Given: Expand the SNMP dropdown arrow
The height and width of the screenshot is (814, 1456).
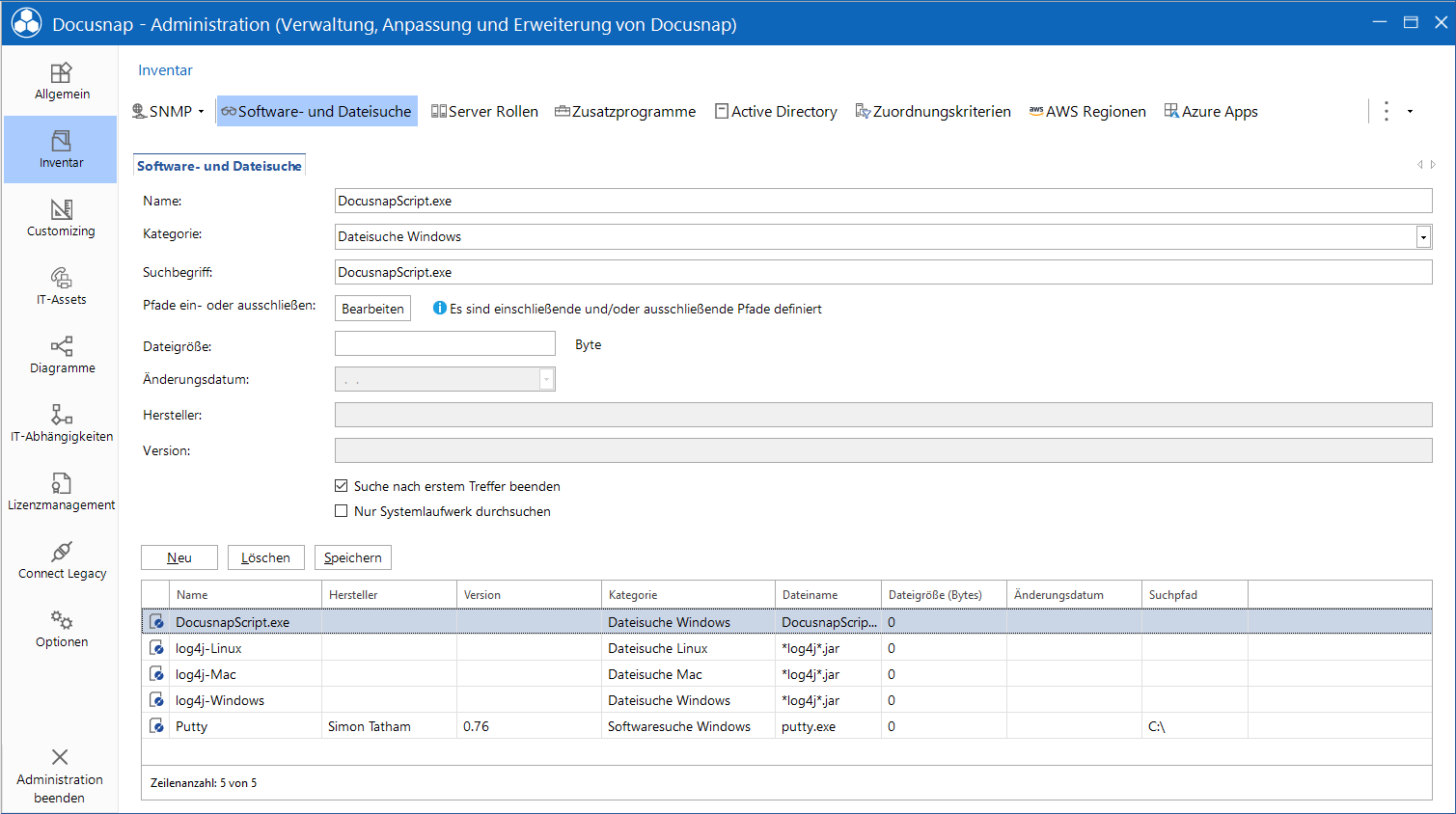Looking at the screenshot, I should pyautogui.click(x=201, y=112).
